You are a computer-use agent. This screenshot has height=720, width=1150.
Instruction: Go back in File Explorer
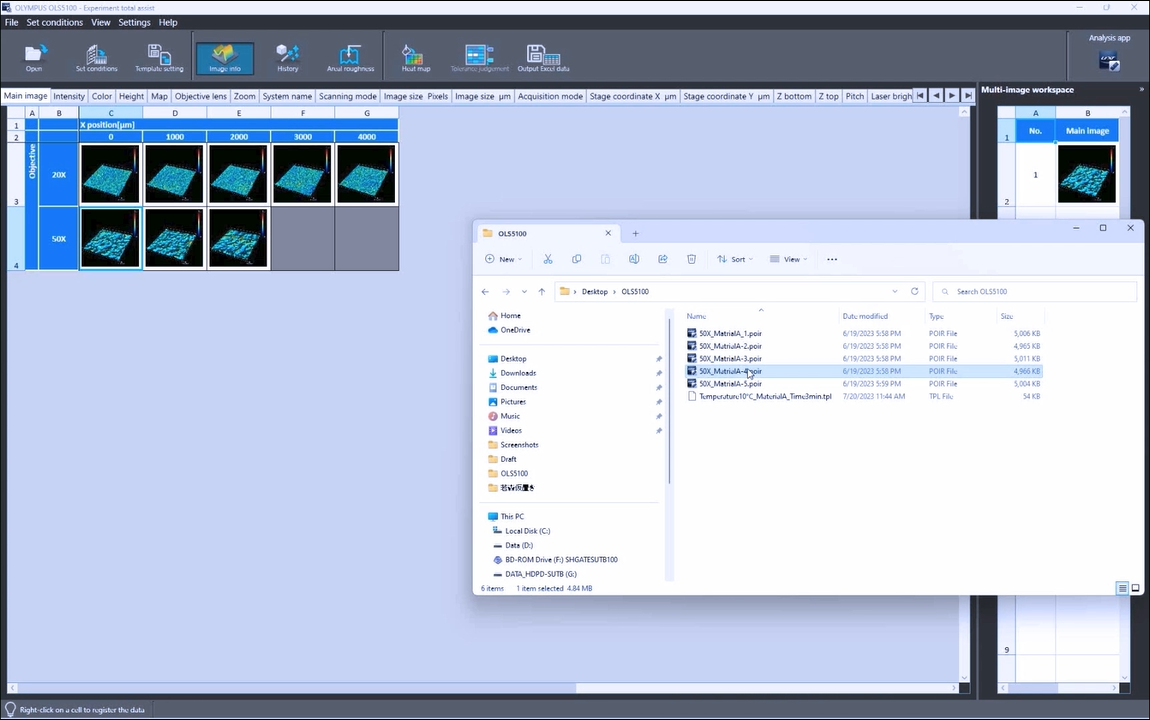click(486, 291)
